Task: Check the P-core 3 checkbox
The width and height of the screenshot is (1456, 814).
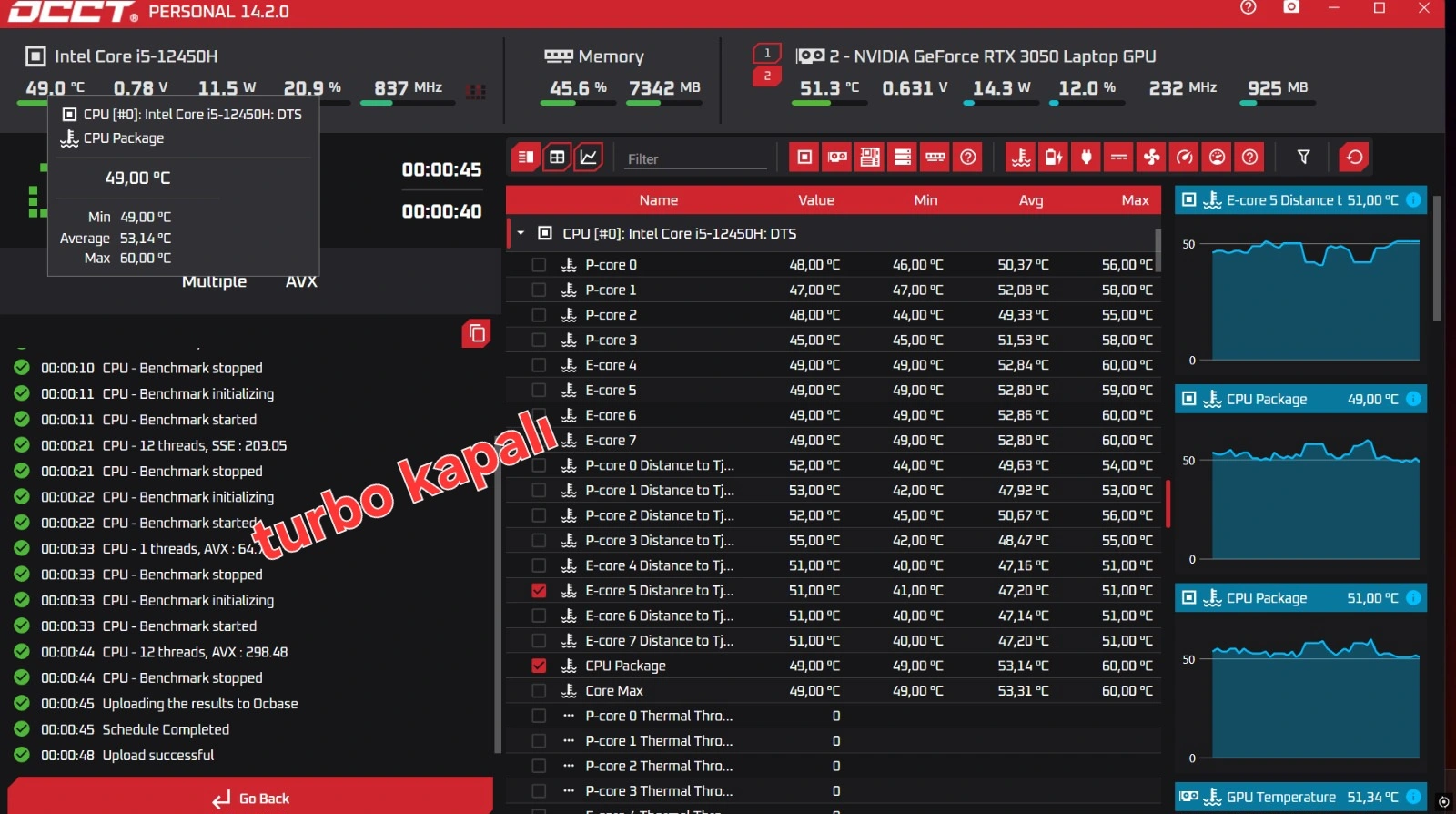Action: 539,340
